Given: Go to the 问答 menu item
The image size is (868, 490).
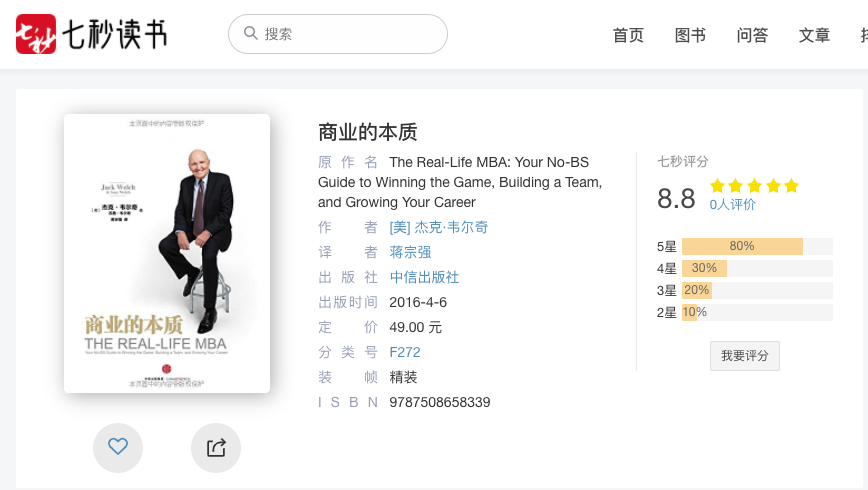Looking at the screenshot, I should pos(752,35).
